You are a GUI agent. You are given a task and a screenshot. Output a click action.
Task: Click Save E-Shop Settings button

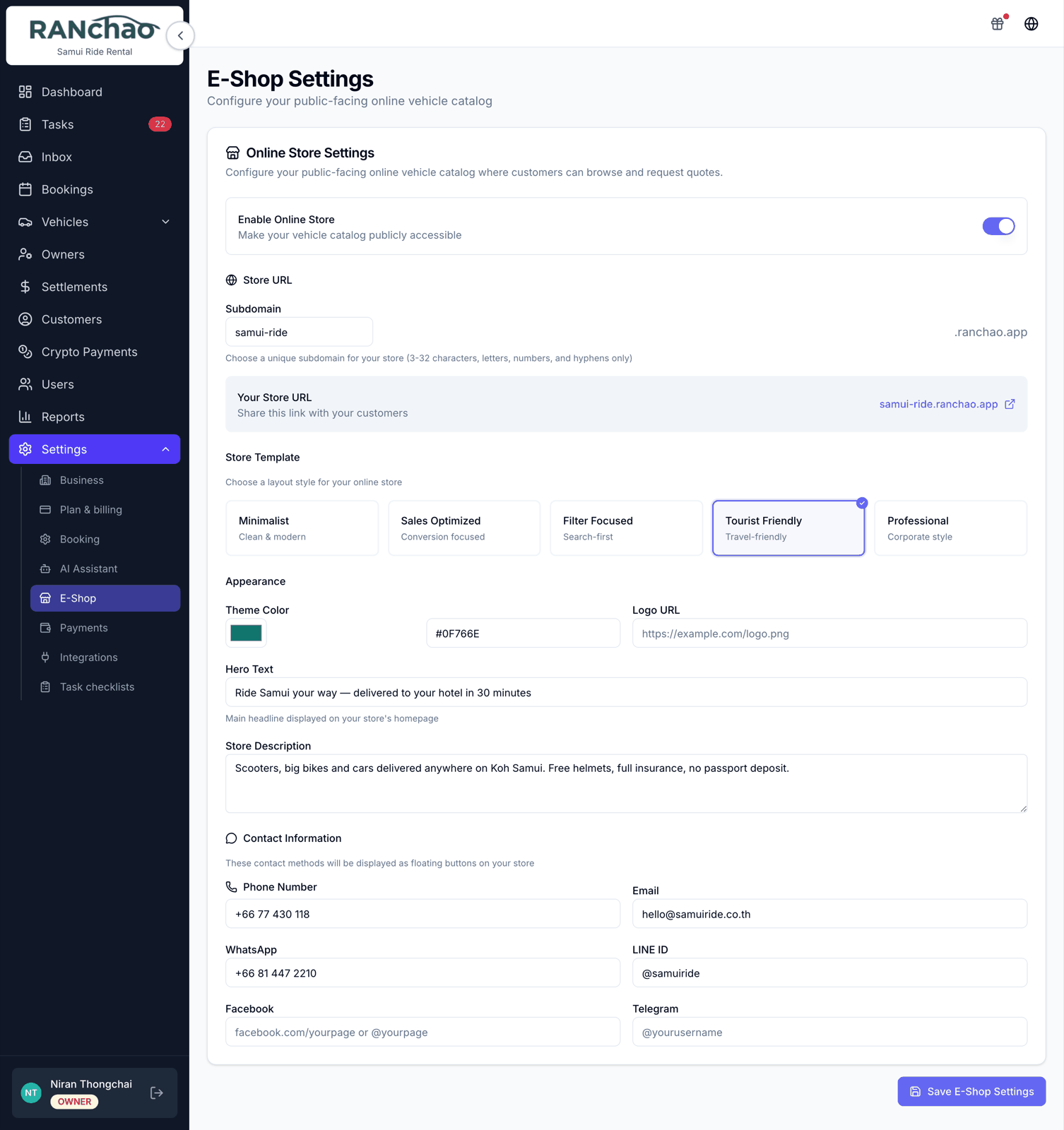coord(971,1091)
